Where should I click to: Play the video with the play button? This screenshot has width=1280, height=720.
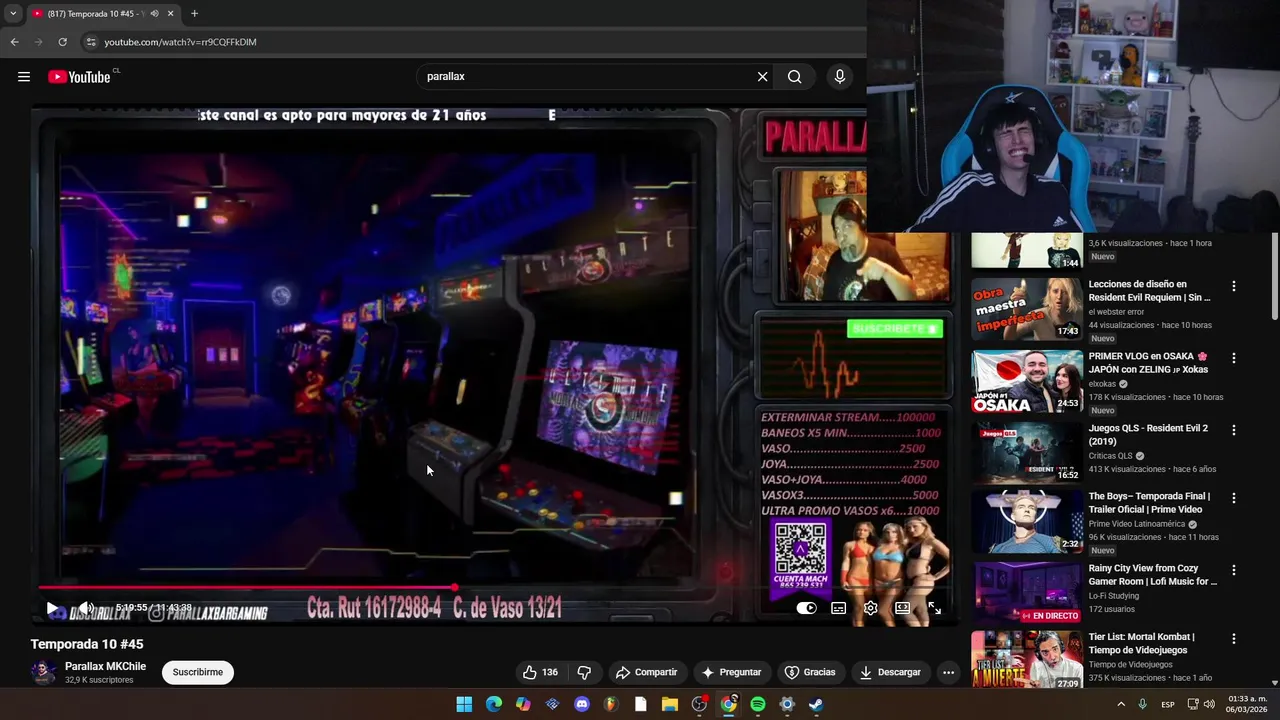pos(52,608)
